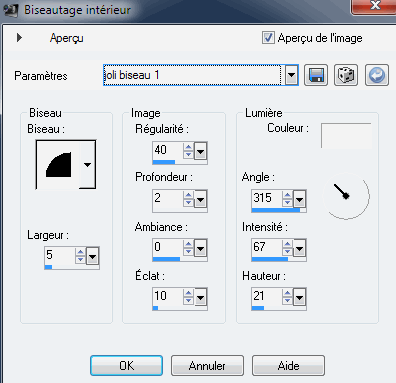Open the Biseau shape dropdown arrow
Viewport: 396px width, 383px height.
88,165
